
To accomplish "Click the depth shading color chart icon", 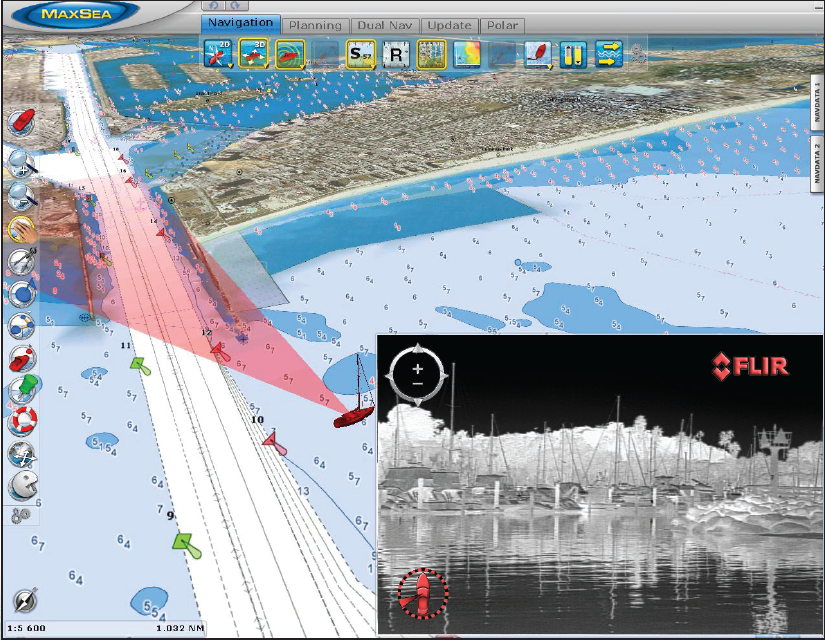I will click(x=467, y=54).
